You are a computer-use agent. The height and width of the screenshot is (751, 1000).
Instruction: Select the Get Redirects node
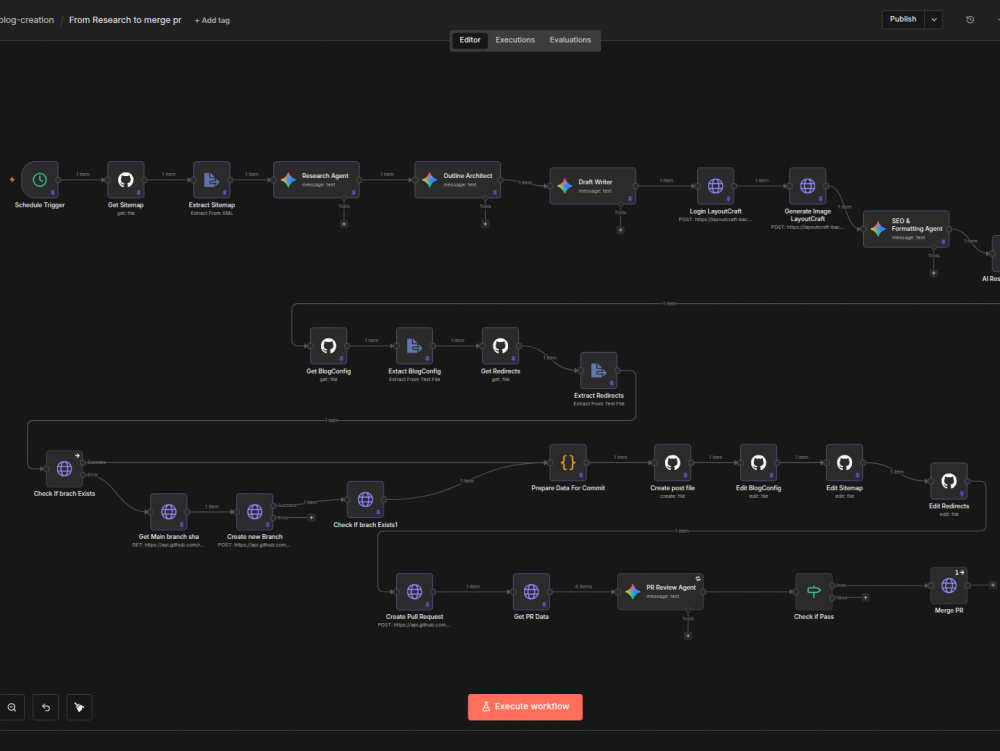(501, 346)
